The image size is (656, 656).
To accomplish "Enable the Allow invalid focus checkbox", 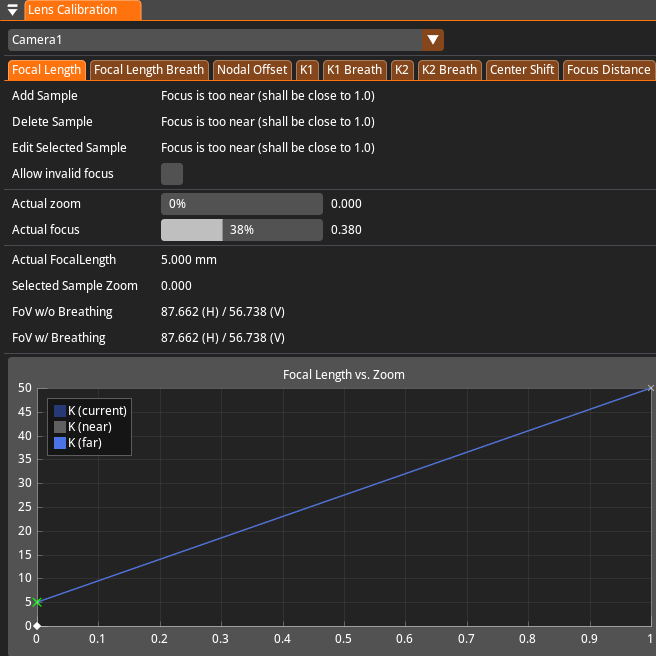I will coord(172,174).
